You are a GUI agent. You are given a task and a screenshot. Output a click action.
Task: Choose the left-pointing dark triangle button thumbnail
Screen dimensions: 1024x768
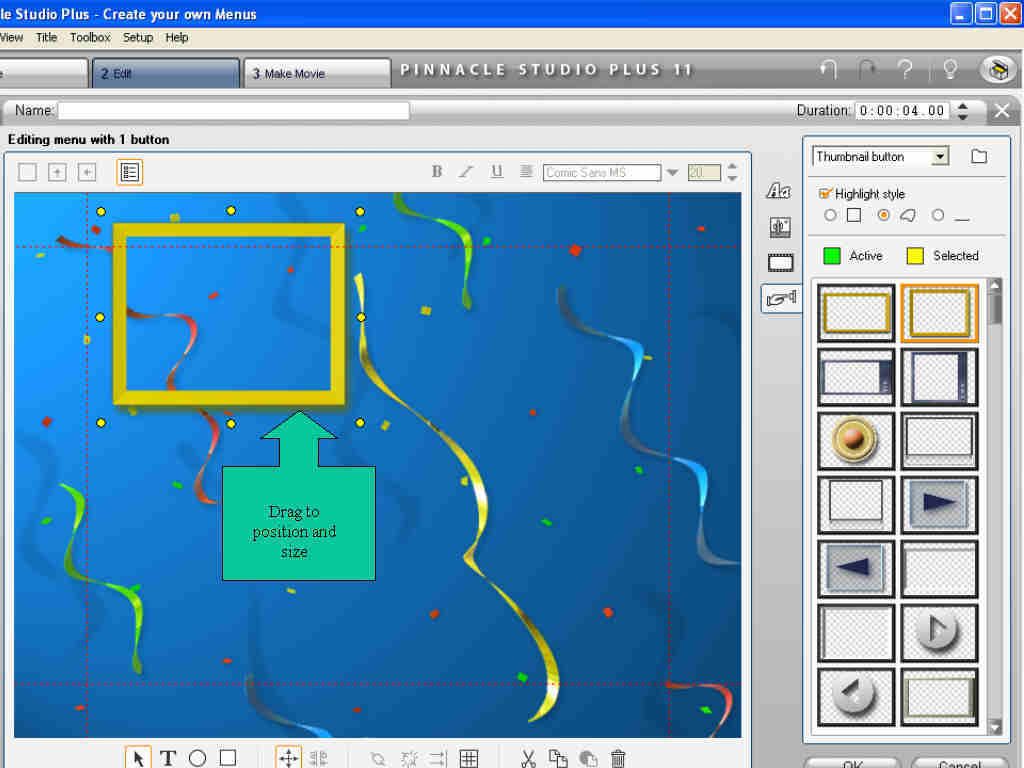coord(856,568)
